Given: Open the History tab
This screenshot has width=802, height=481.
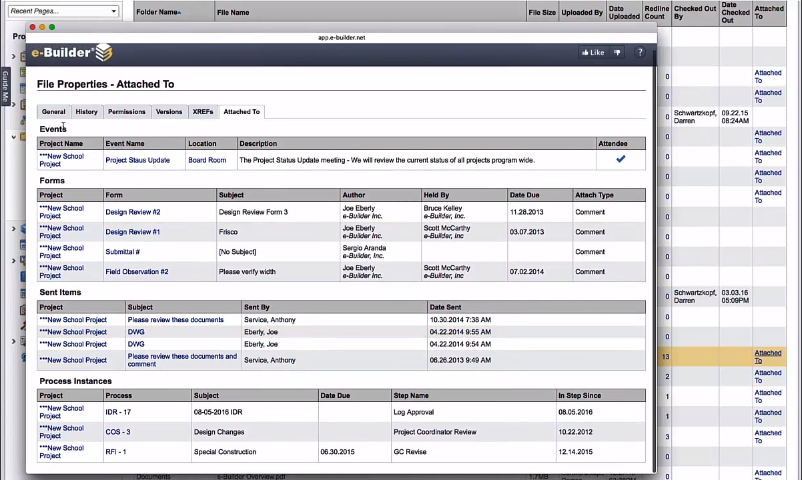Looking at the screenshot, I should coord(86,112).
